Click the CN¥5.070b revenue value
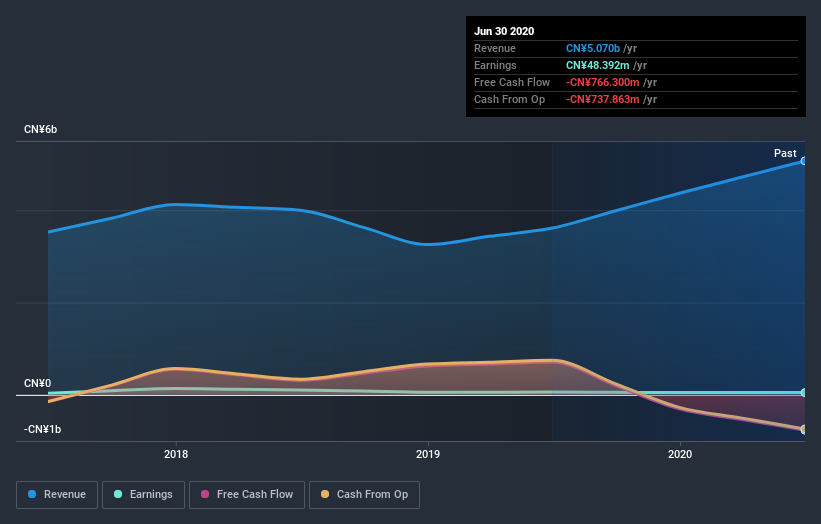Screen dimensions: 821x524 (x=593, y=48)
